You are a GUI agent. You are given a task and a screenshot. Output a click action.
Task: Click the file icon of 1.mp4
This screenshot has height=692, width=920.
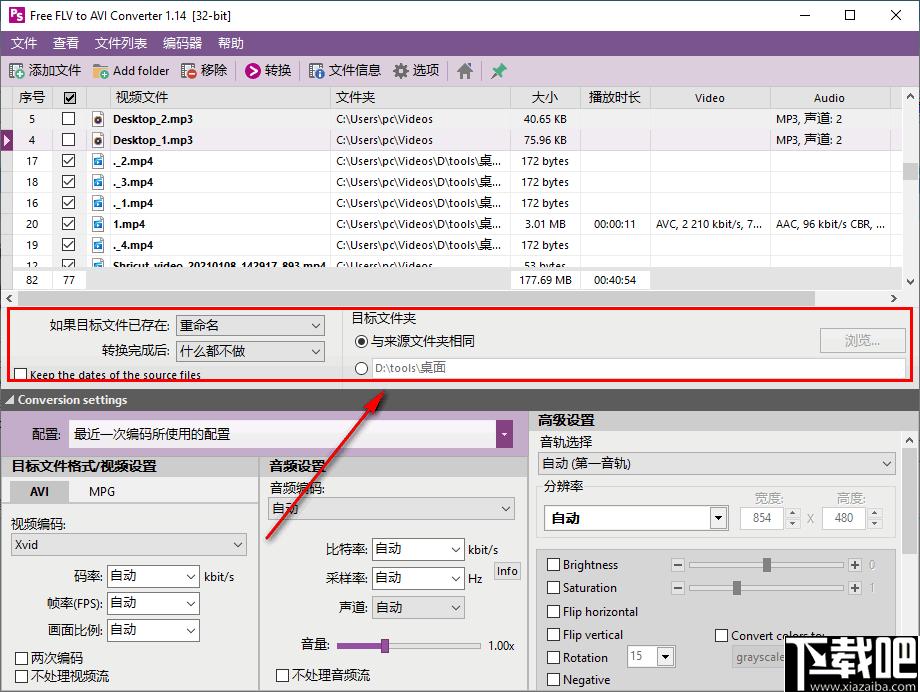[x=98, y=224]
